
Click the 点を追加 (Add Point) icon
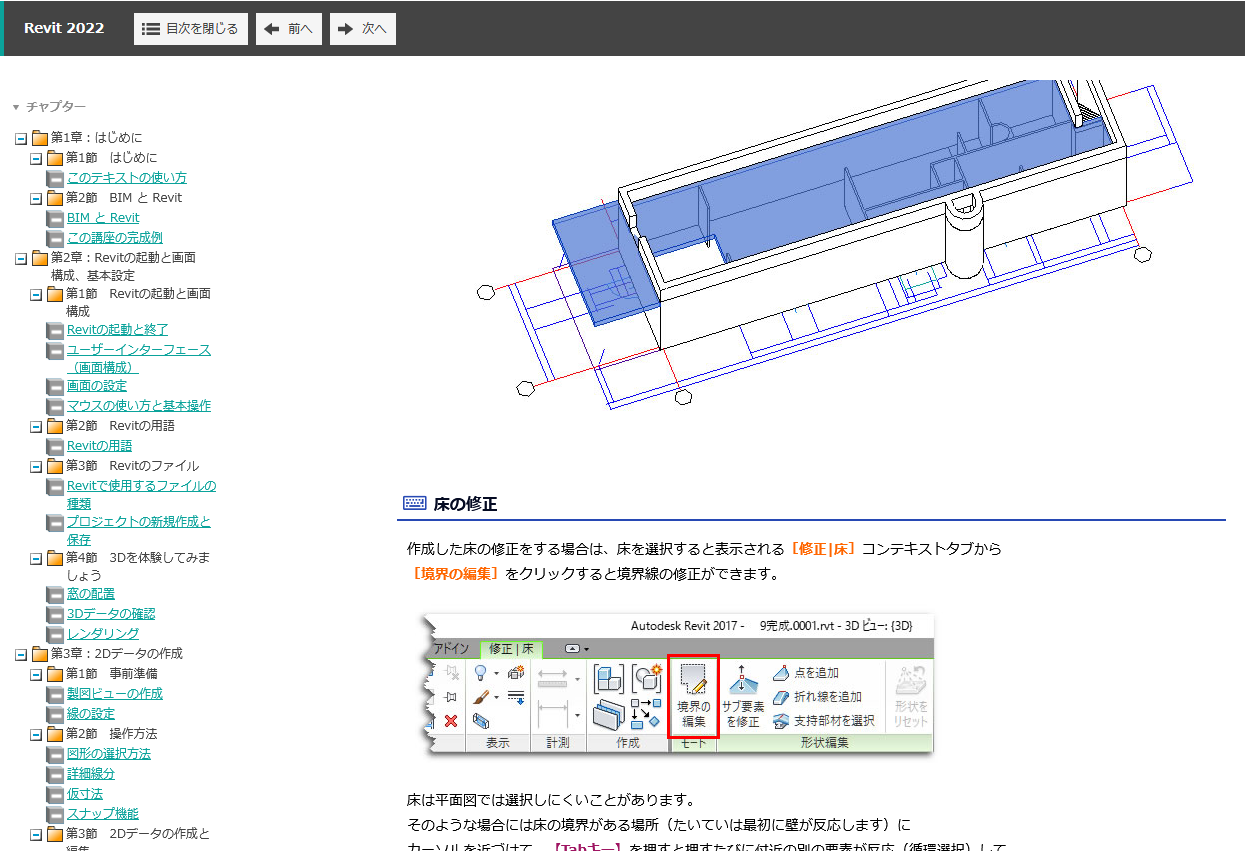[782, 673]
